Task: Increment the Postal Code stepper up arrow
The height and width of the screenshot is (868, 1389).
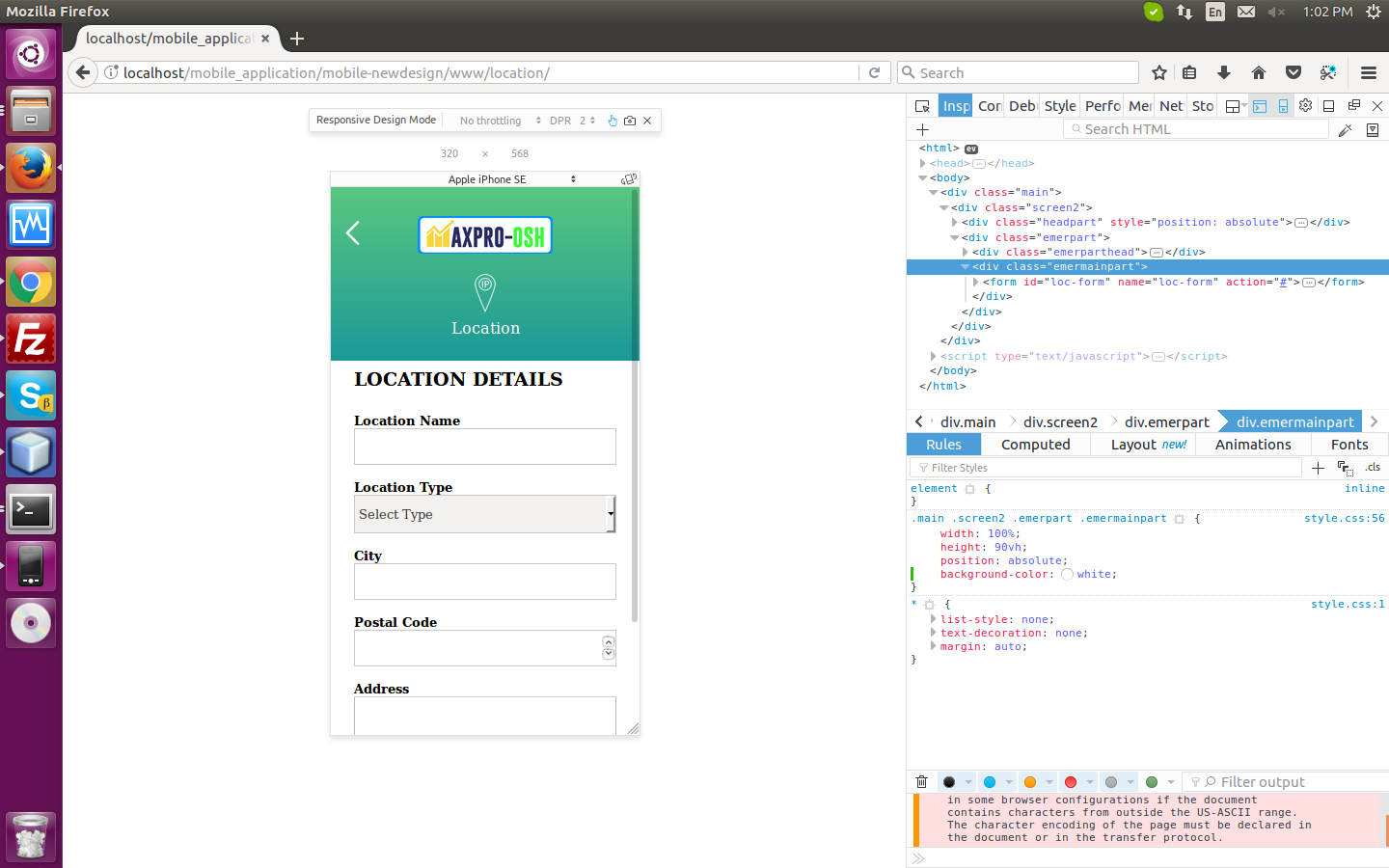Action: pyautogui.click(x=609, y=641)
